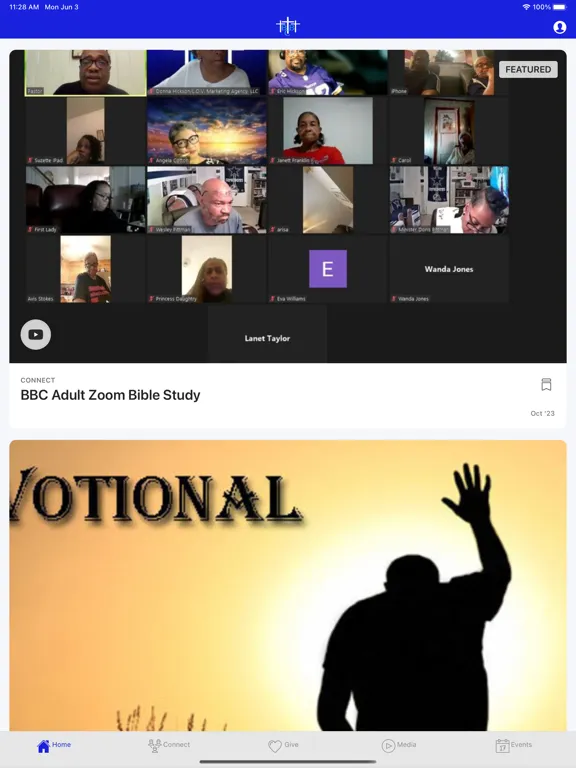
Task: Open the Zoom meeting thumbnail image
Action: pyautogui.click(x=288, y=206)
